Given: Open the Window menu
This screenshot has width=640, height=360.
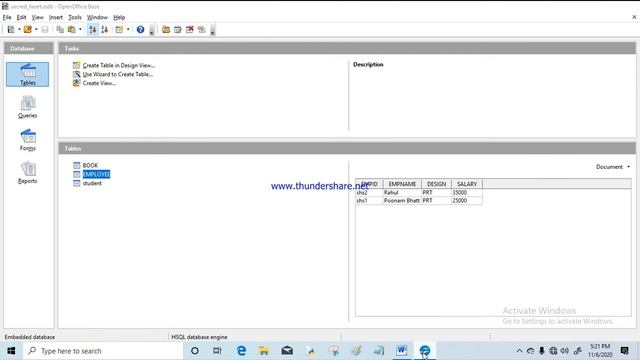Looking at the screenshot, I should (97, 17).
